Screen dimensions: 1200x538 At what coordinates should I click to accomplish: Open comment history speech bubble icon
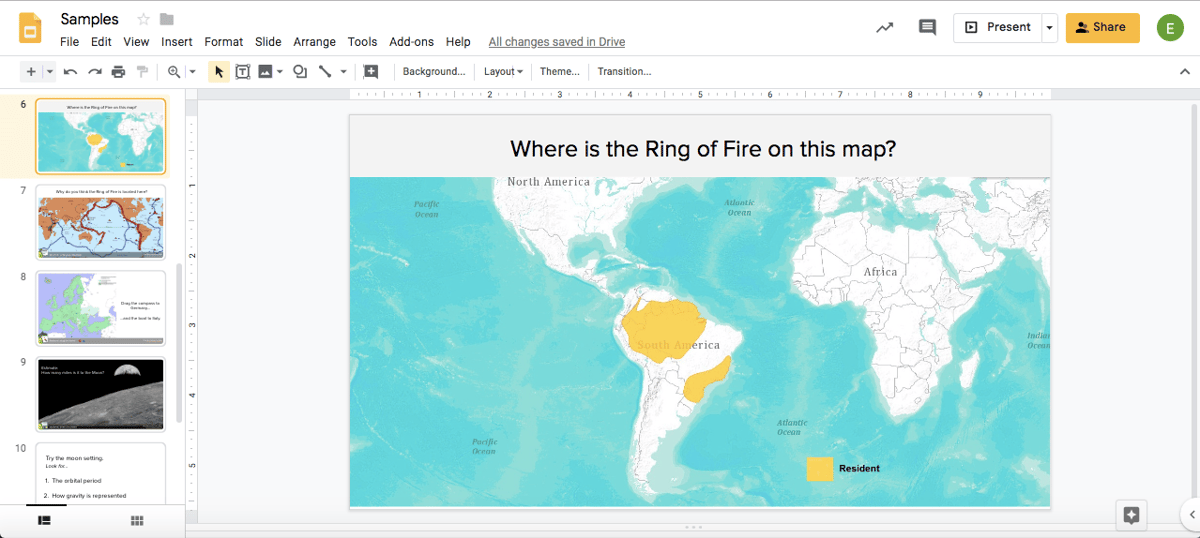(x=927, y=28)
